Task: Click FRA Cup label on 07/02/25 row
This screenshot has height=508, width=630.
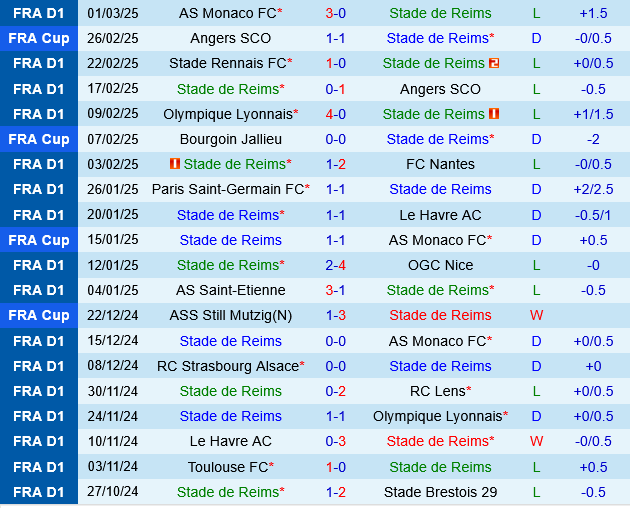Action: pos(39,139)
